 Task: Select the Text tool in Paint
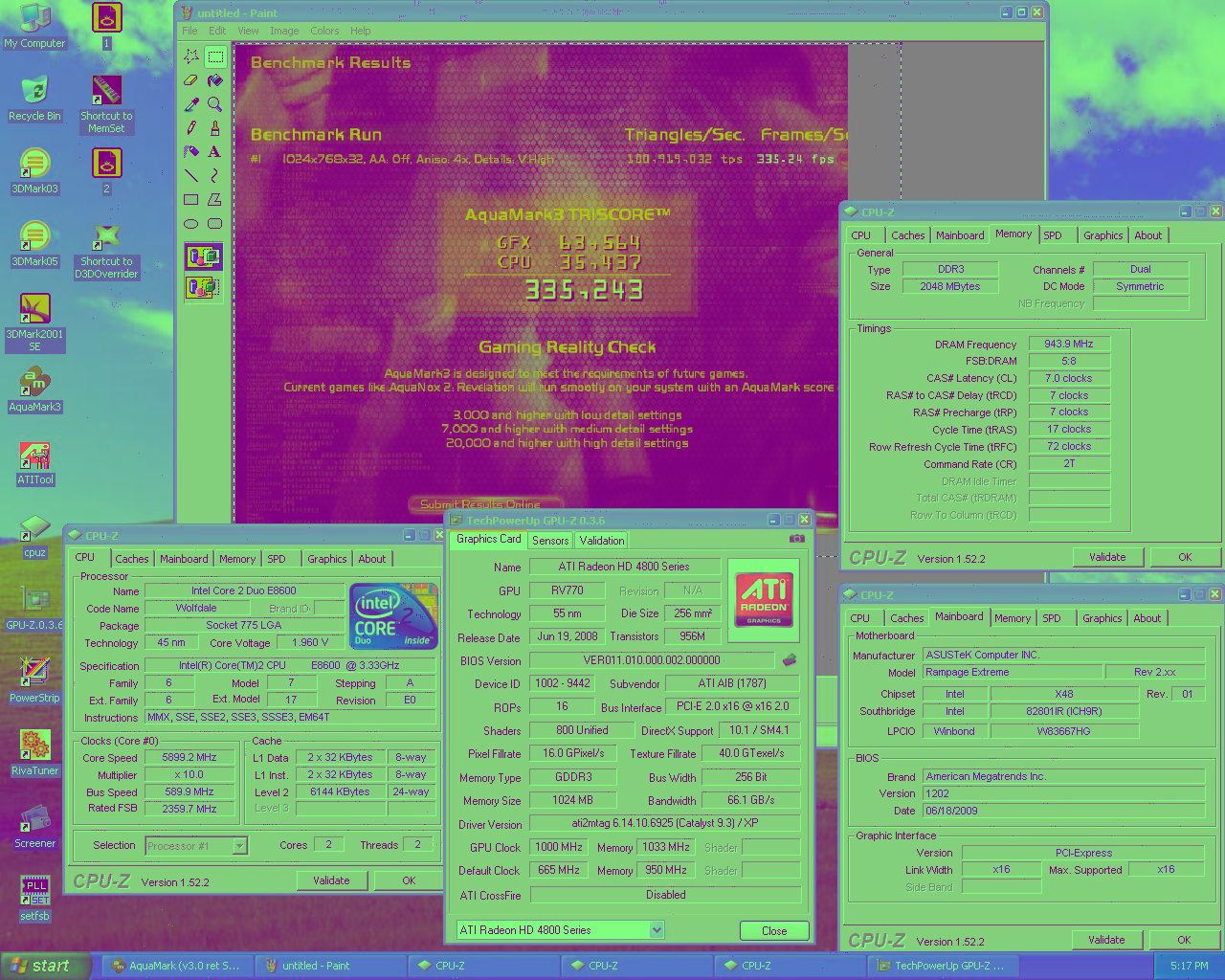(x=215, y=151)
